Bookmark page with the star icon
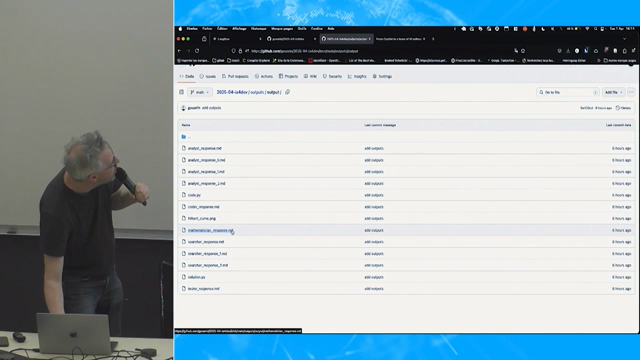640x360 pixels. pyautogui.click(x=523, y=51)
